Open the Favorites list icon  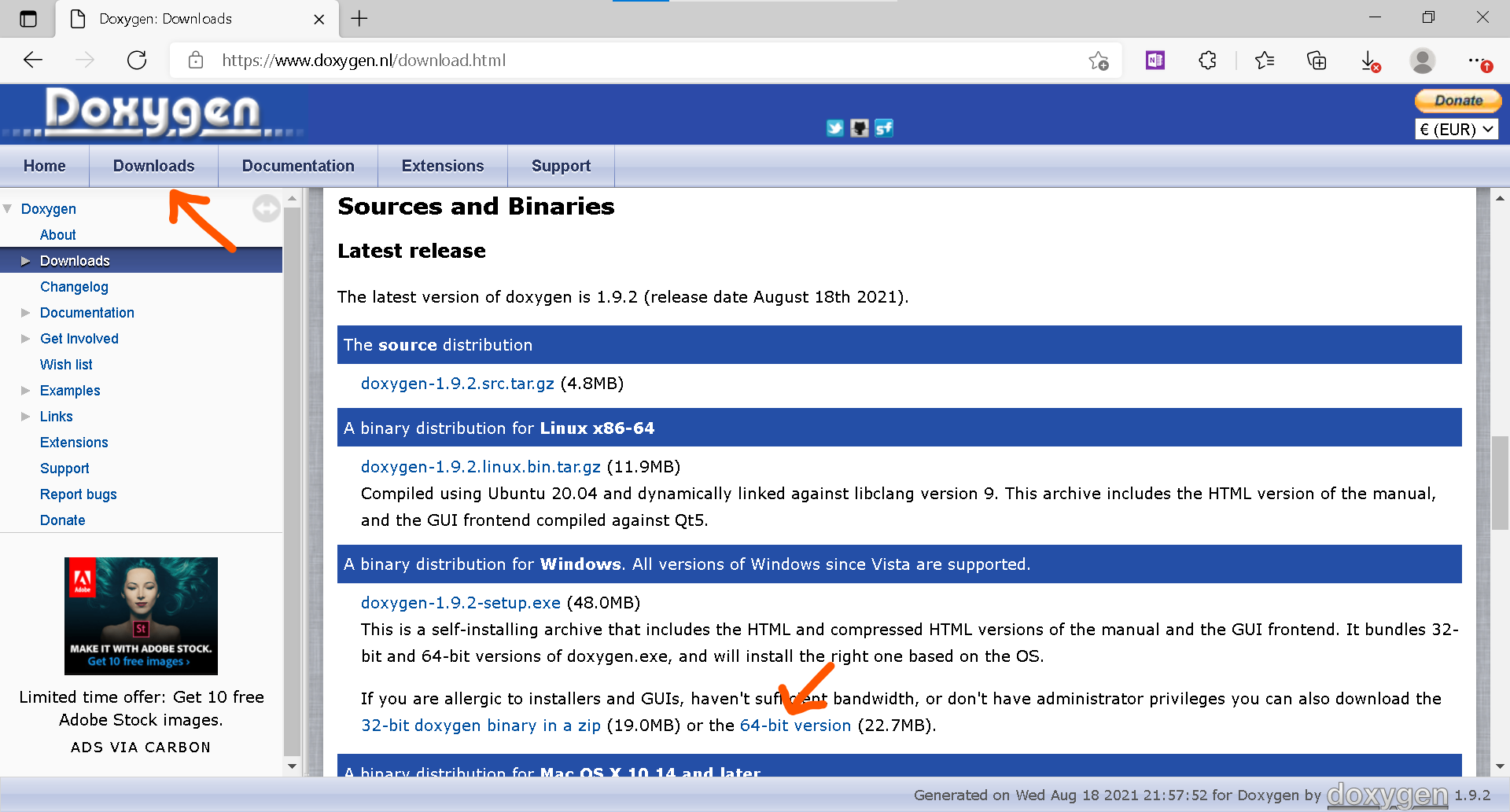tap(1265, 60)
